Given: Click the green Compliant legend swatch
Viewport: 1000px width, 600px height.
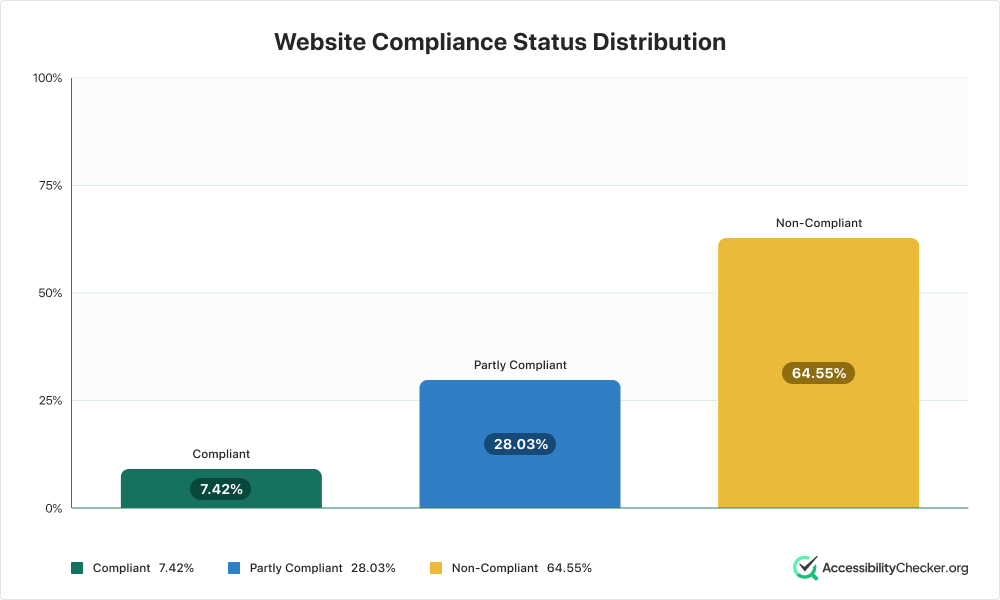Looking at the screenshot, I should tap(77, 567).
